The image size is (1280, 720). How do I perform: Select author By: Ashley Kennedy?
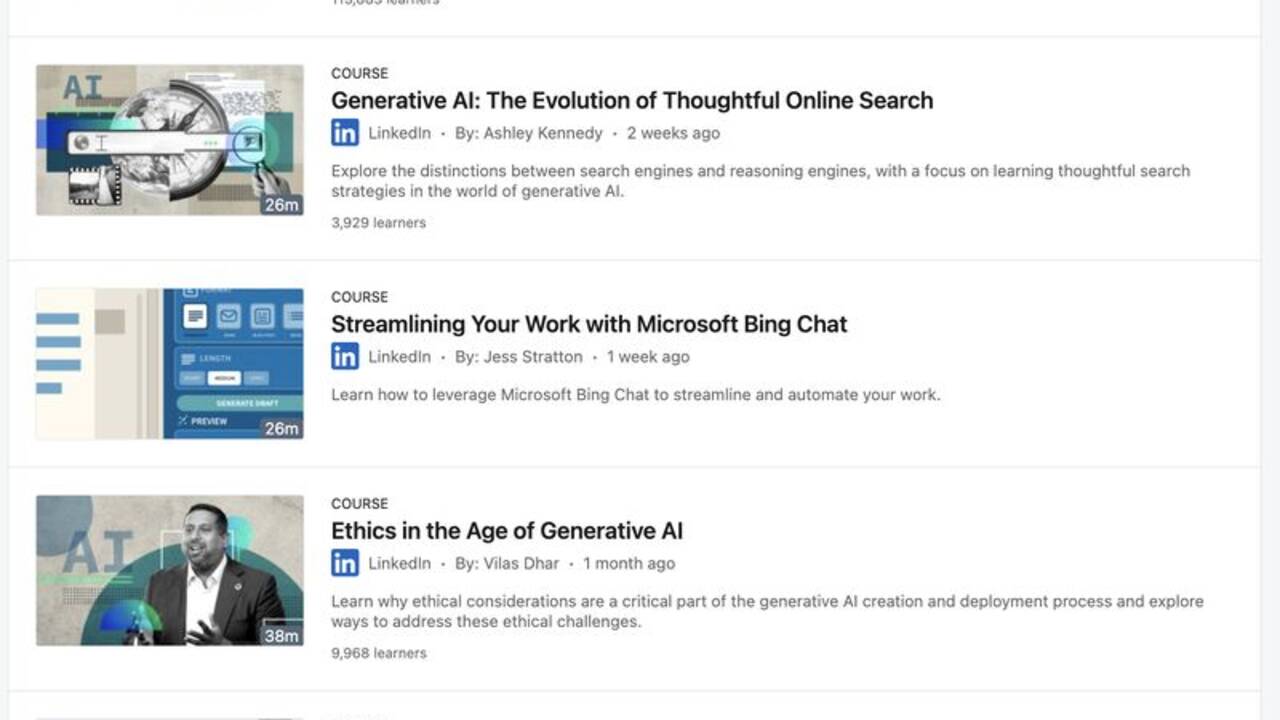(529, 133)
